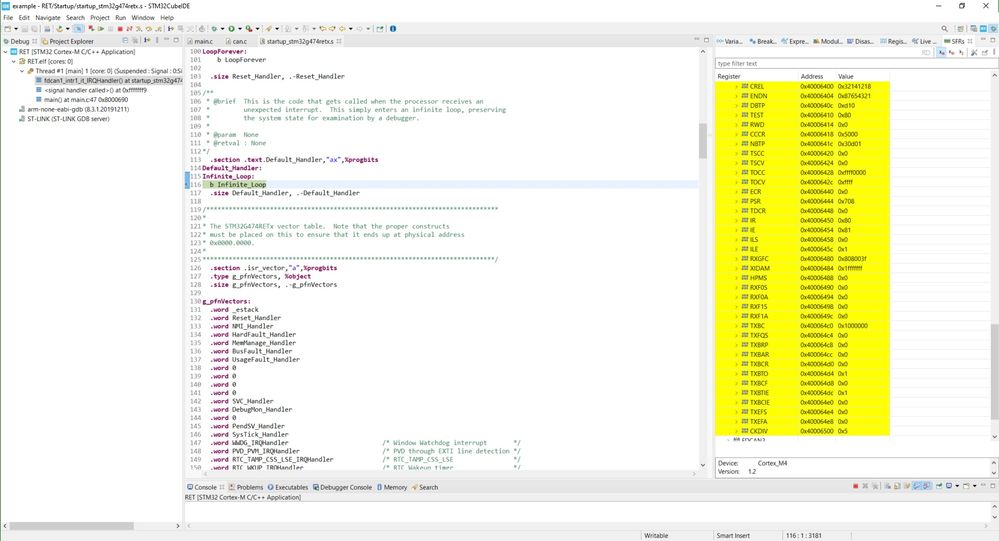Switch to the Executables tab
This screenshot has width=999, height=541.
coord(287,487)
